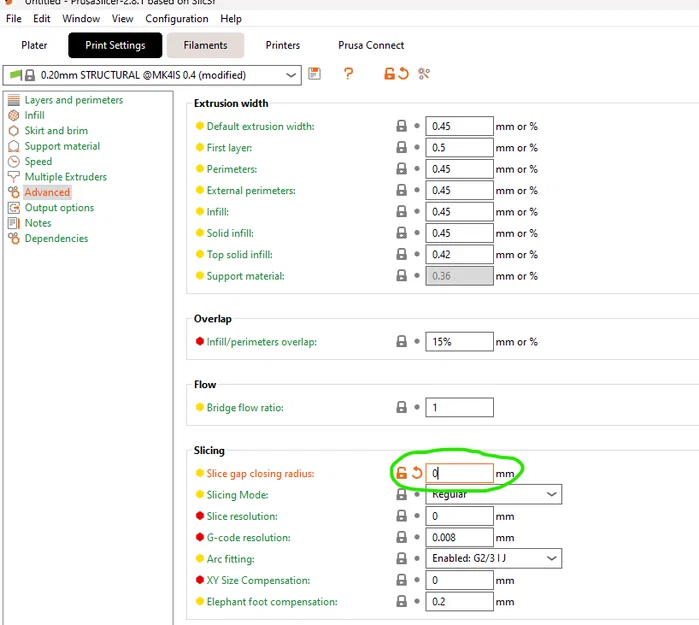Click the lock icon for G-code resolution

pos(402,538)
